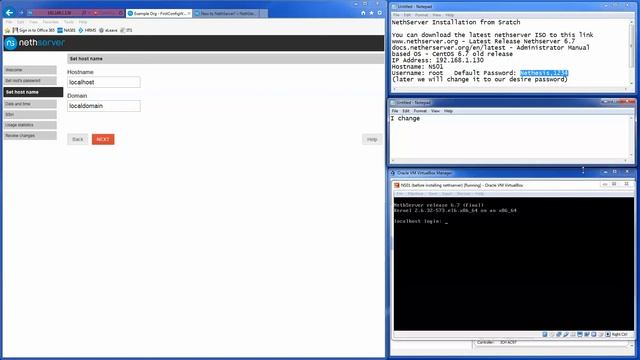The width and height of the screenshot is (640, 360).
Task: Click the VM display status icon
Action: (x=580, y=335)
